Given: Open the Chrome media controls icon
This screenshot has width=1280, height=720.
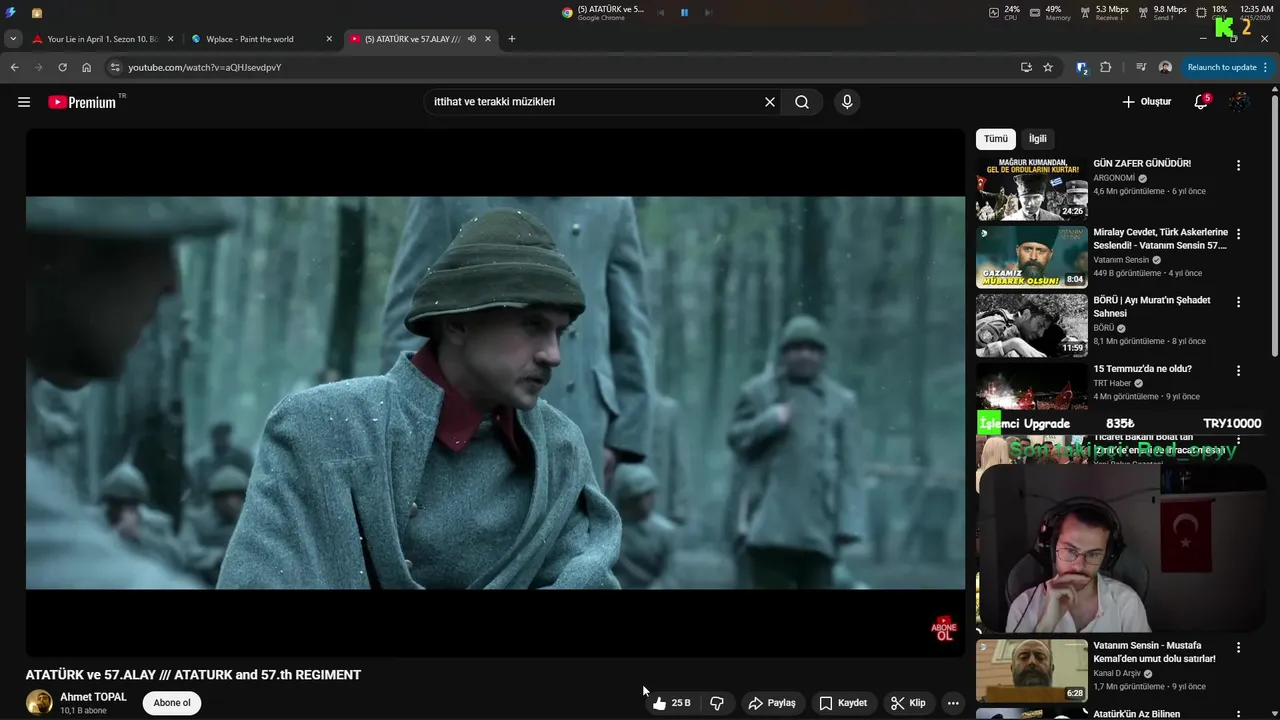Looking at the screenshot, I should pos(1141,67).
